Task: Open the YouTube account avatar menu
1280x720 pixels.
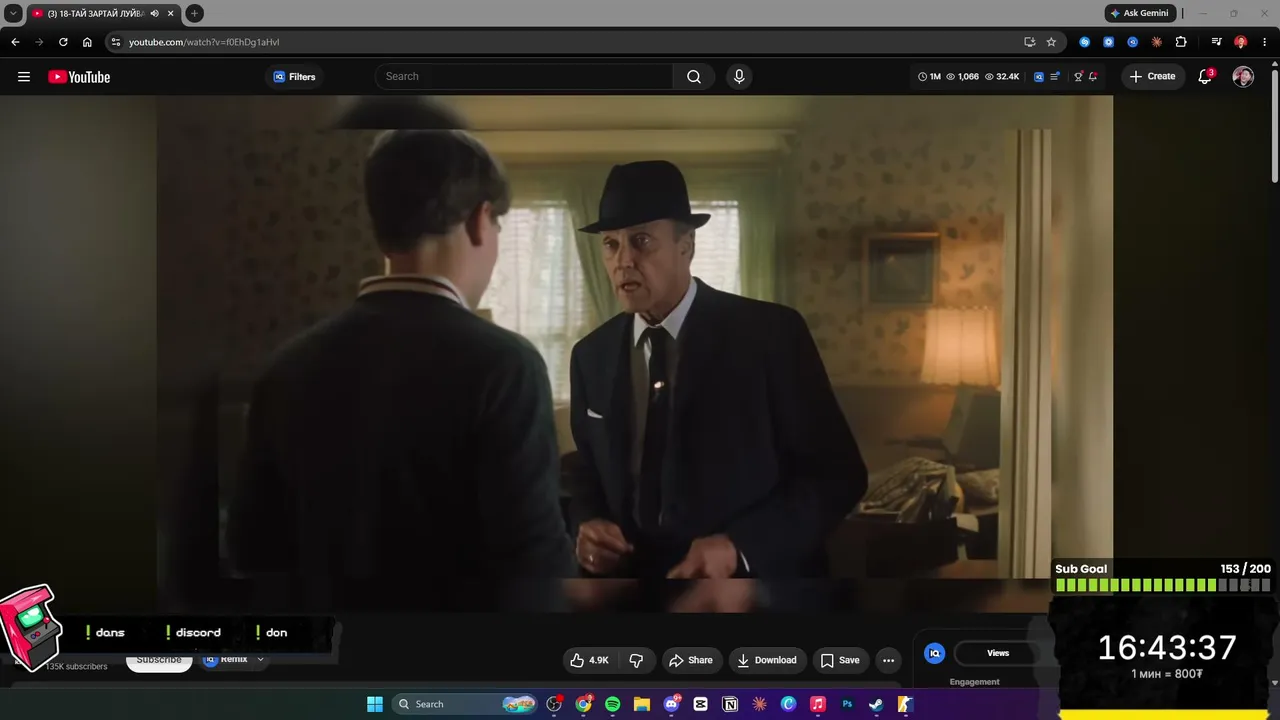Action: click(x=1243, y=77)
